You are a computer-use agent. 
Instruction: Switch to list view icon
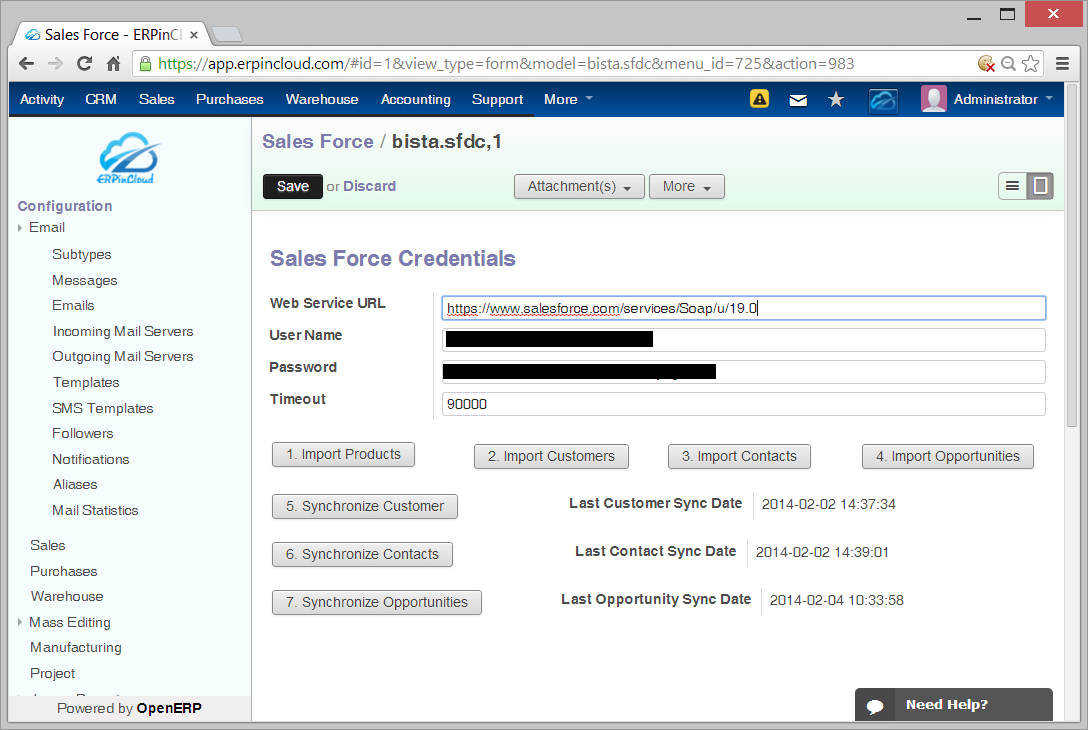[1012, 186]
